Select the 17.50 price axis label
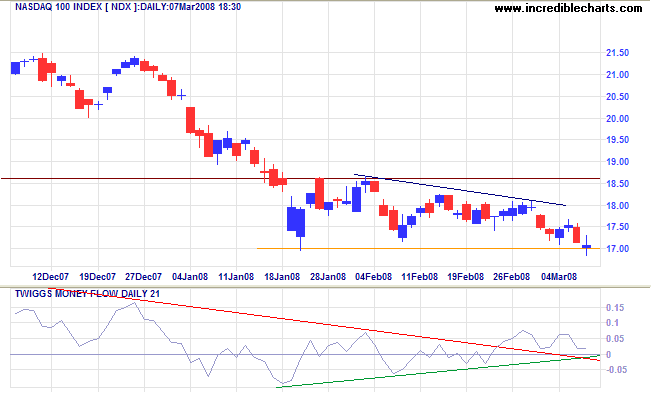Image resolution: width=651 pixels, height=395 pixels. pos(617,227)
